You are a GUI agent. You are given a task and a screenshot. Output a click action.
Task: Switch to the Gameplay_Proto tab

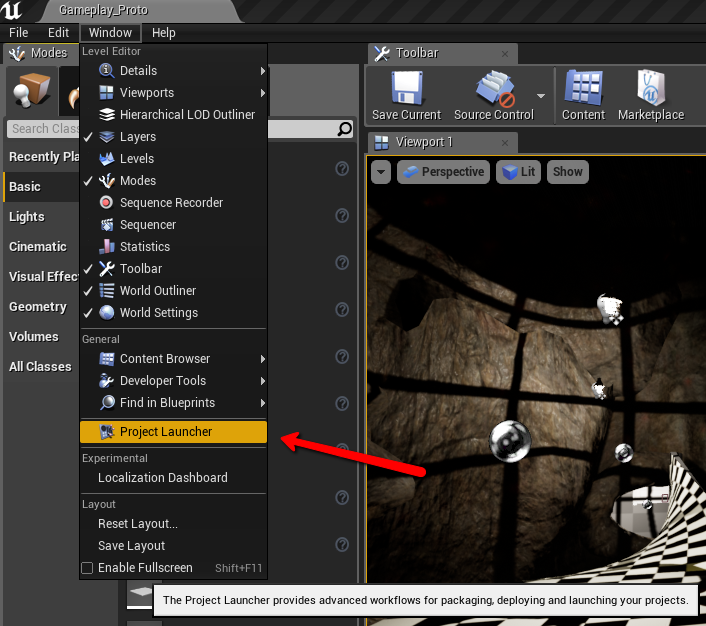(104, 10)
